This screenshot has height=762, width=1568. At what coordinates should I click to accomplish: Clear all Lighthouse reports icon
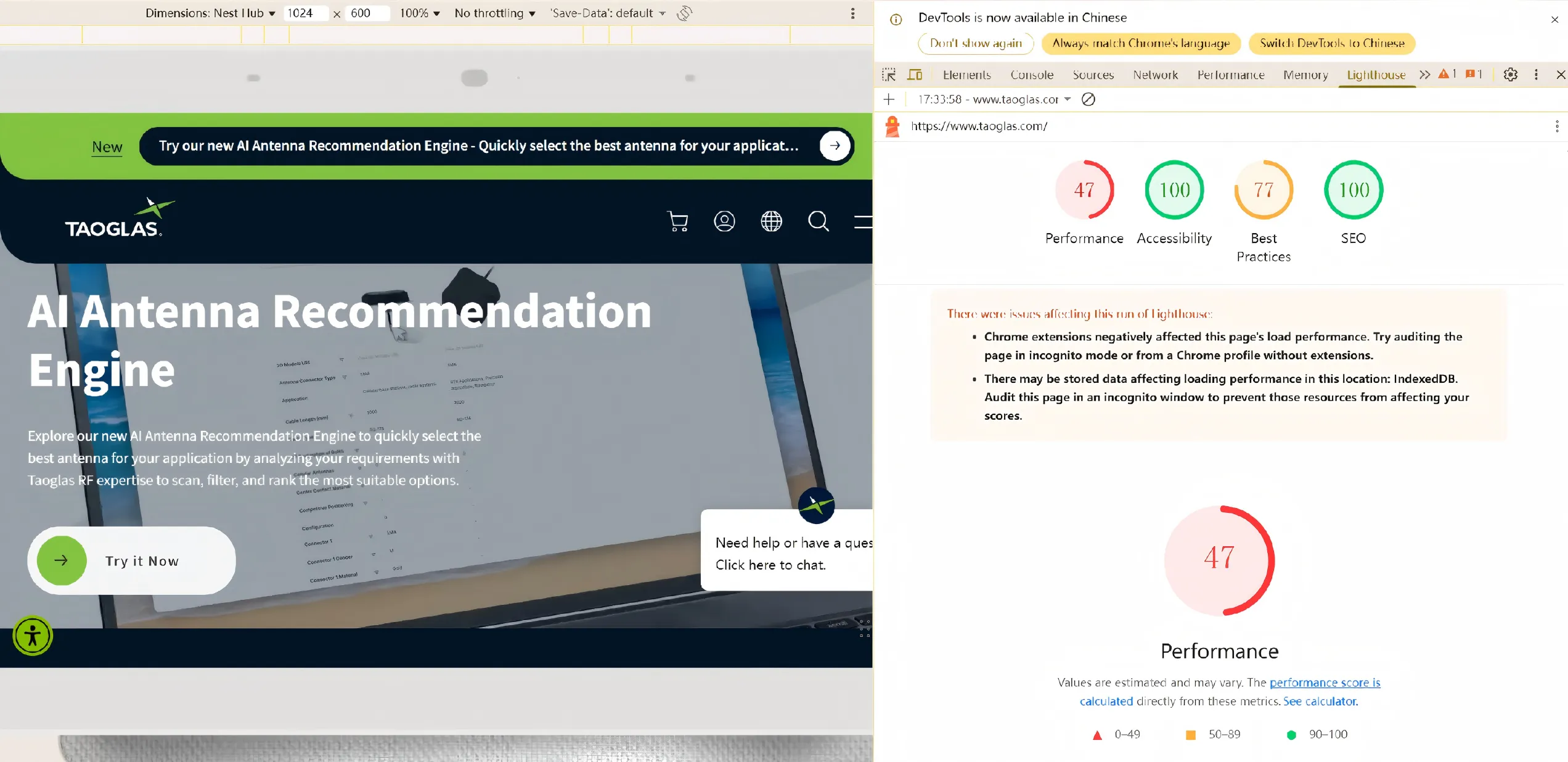pos(1088,99)
